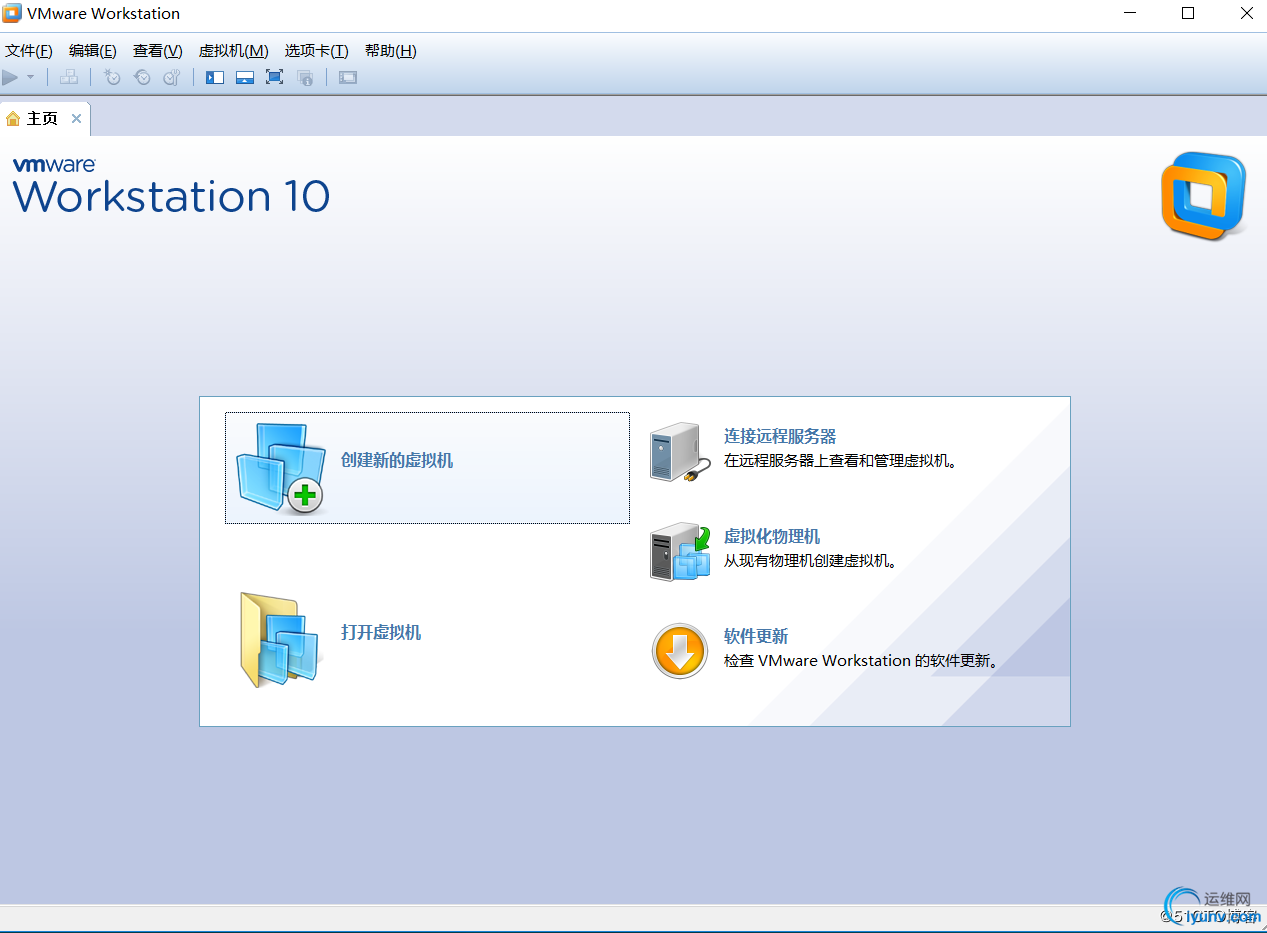The image size is (1267, 933).
Task: Open the 虚拟机(M) menu
Action: click(233, 51)
